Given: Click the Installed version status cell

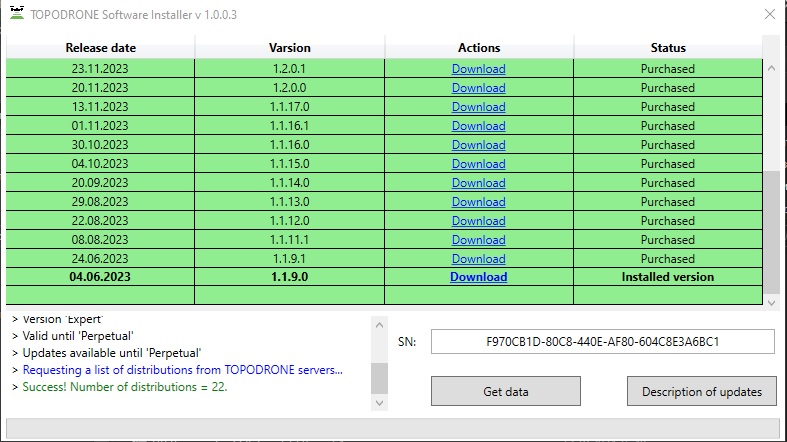Looking at the screenshot, I should click(668, 277).
